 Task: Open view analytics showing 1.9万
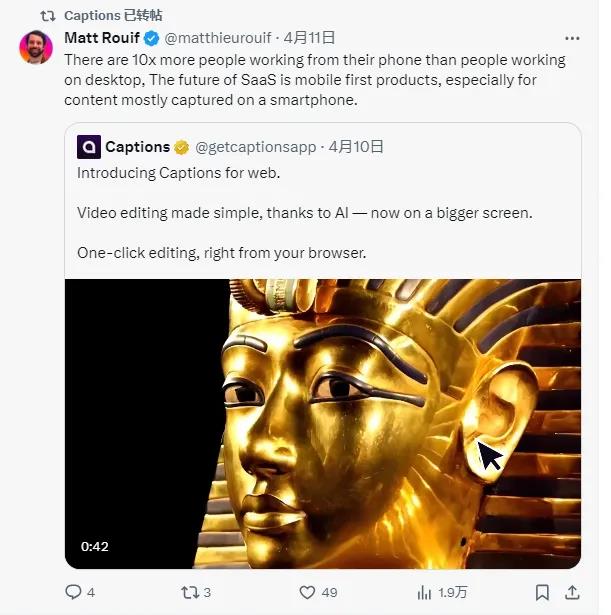pyautogui.click(x=425, y=592)
